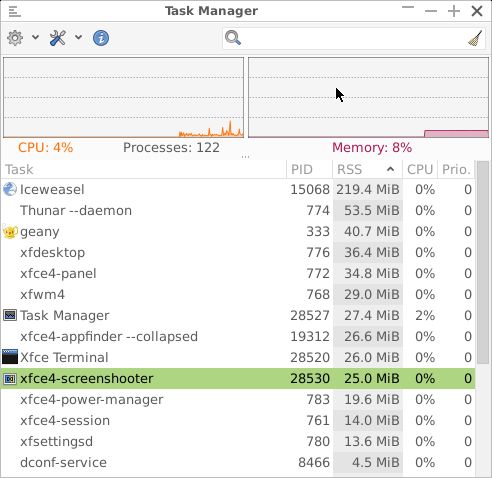Sort by the PID column header
Screen dimensions: 492x478
[309, 169]
